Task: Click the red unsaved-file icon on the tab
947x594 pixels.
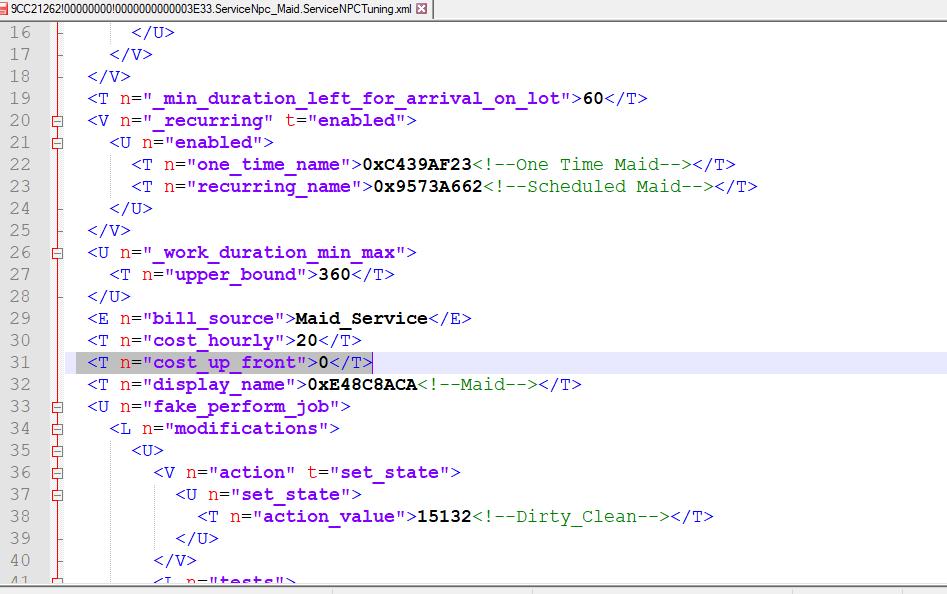Action: tap(5, 9)
